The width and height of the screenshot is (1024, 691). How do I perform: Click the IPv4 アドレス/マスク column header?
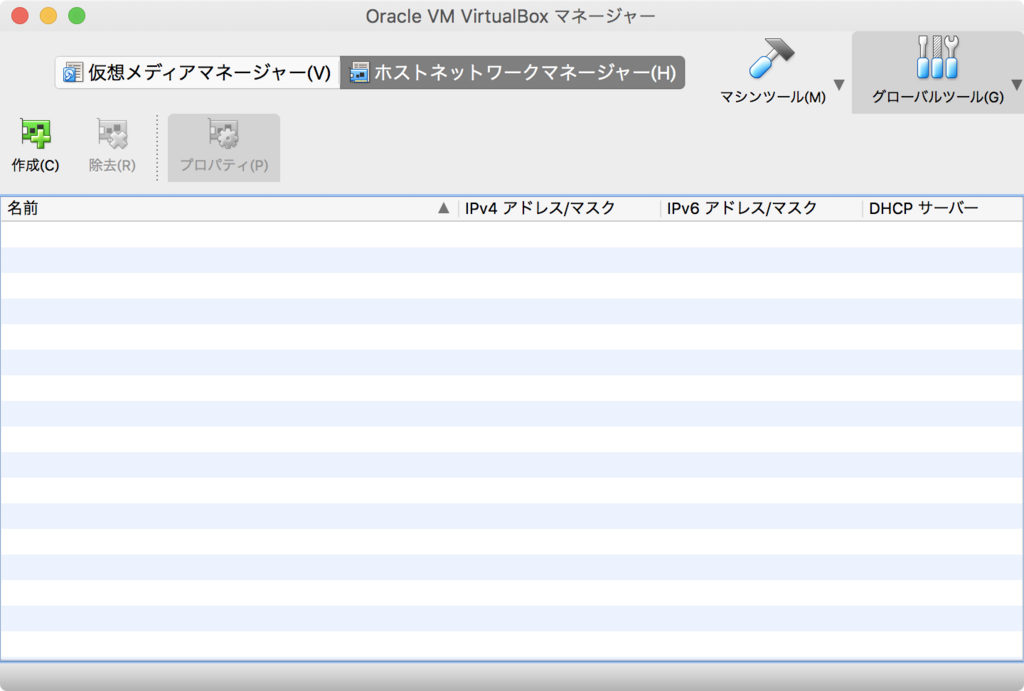point(559,208)
